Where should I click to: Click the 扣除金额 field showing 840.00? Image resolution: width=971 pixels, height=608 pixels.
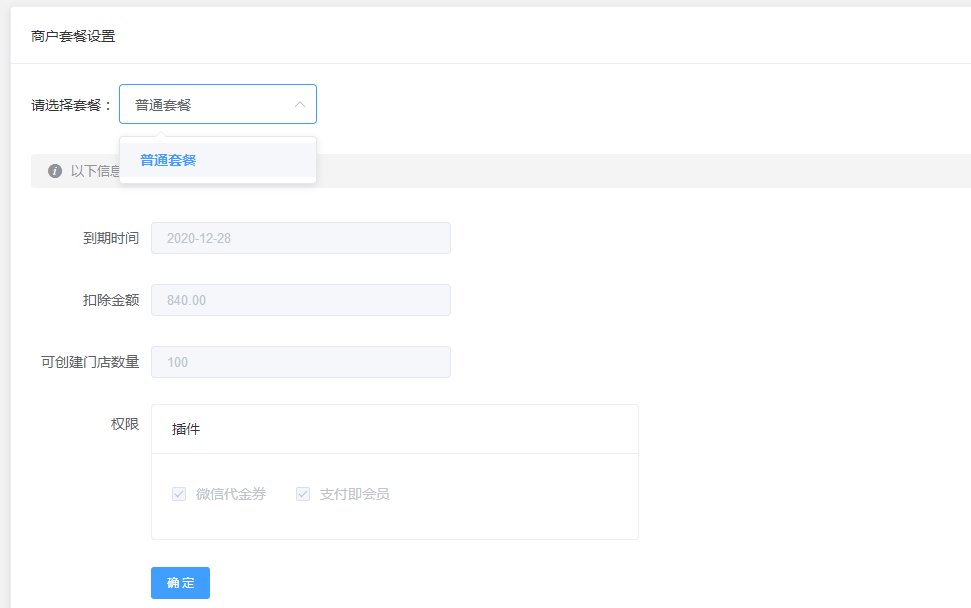pyautogui.click(x=300, y=300)
